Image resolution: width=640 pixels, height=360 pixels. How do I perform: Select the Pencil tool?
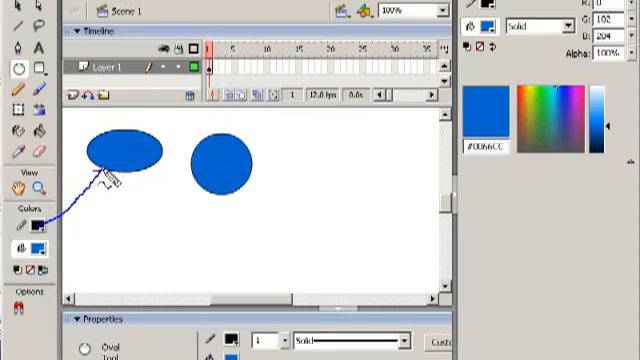point(18,89)
